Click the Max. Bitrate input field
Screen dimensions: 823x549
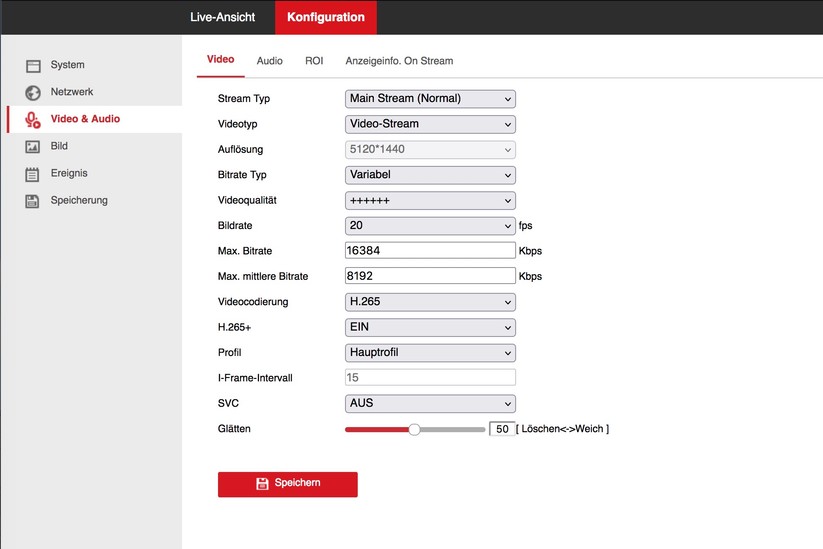430,251
